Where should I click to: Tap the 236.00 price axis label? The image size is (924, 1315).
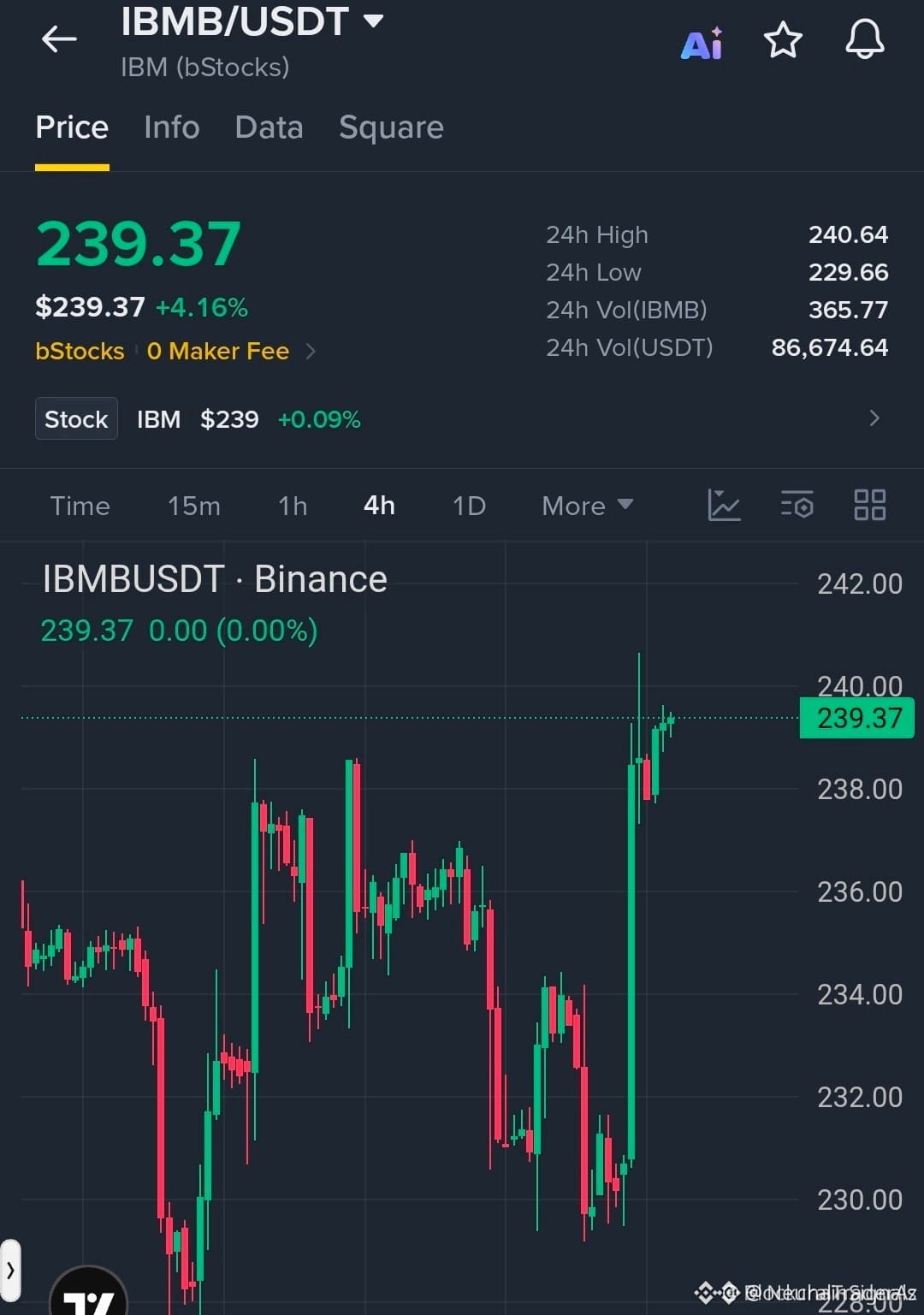coord(860,891)
